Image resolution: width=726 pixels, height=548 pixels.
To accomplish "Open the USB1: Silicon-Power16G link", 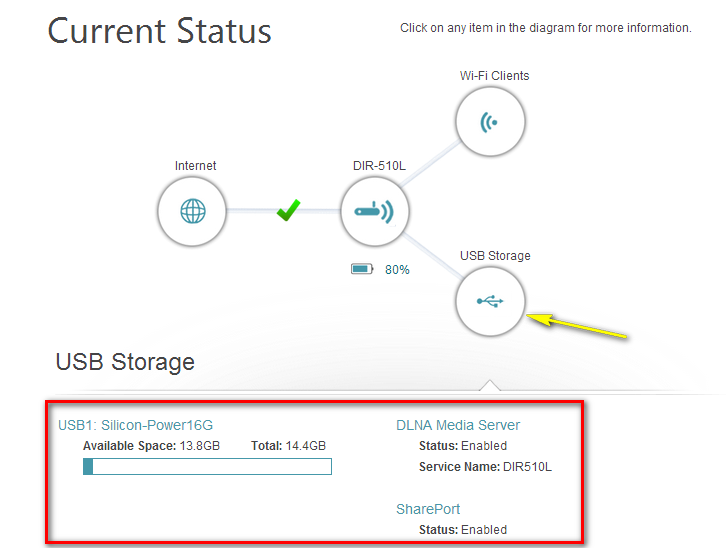I will [135, 425].
